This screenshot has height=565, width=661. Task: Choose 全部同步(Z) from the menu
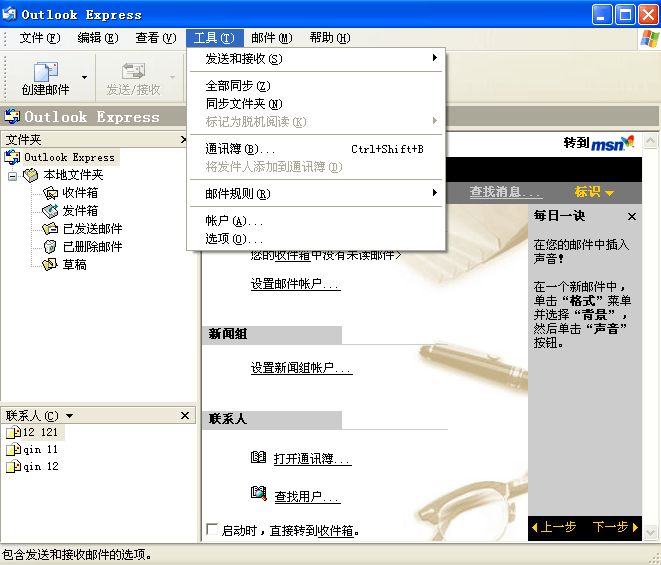316,86
